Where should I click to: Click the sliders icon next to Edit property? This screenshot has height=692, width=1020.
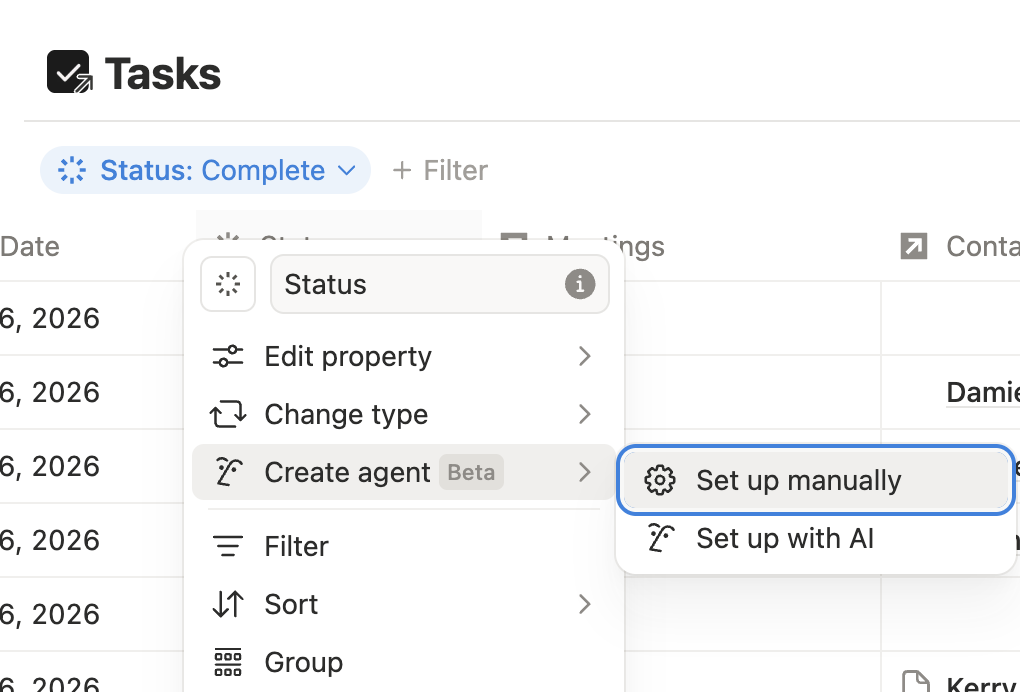click(227, 356)
